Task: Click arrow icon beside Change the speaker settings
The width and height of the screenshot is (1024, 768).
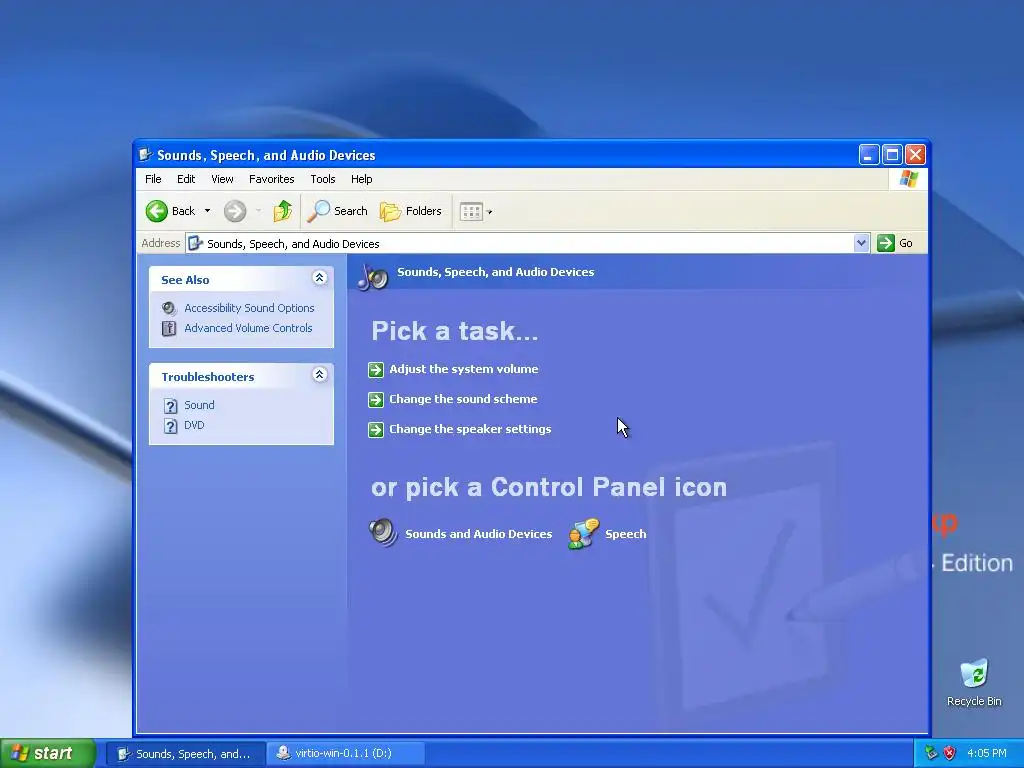Action: point(376,430)
